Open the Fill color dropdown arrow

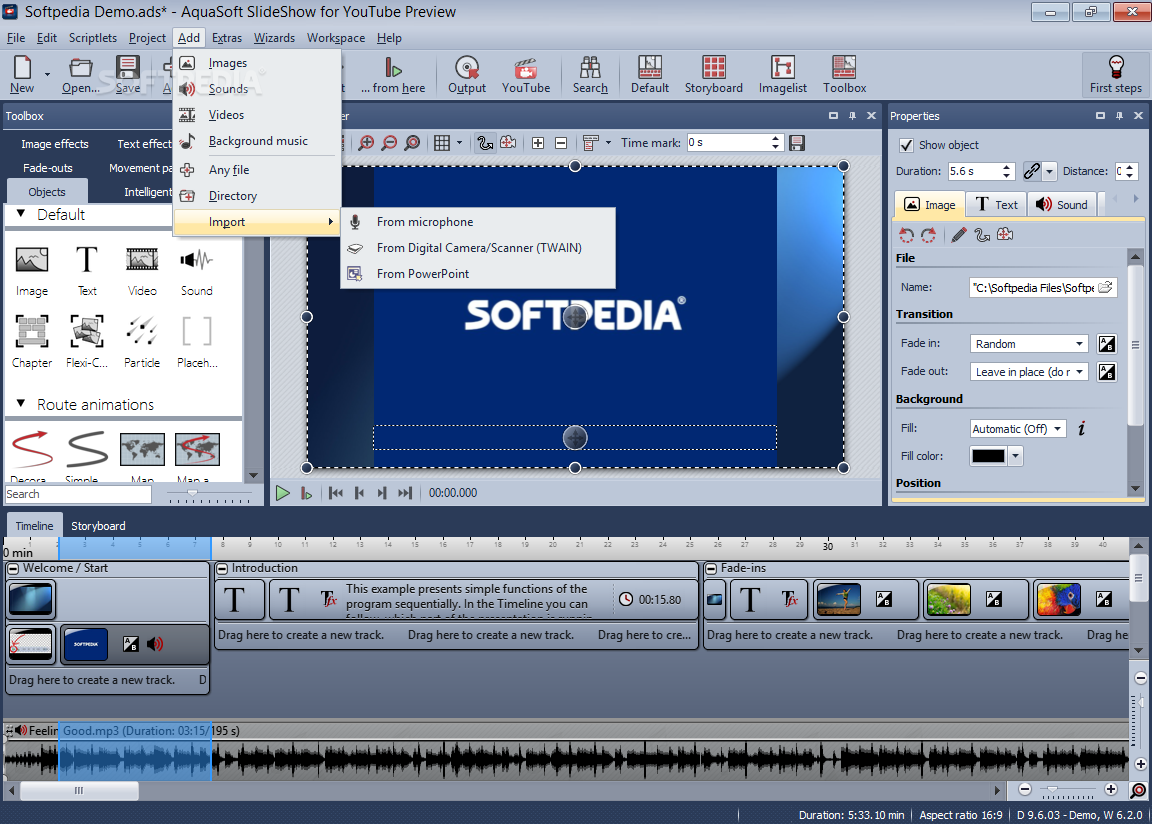coord(1015,456)
